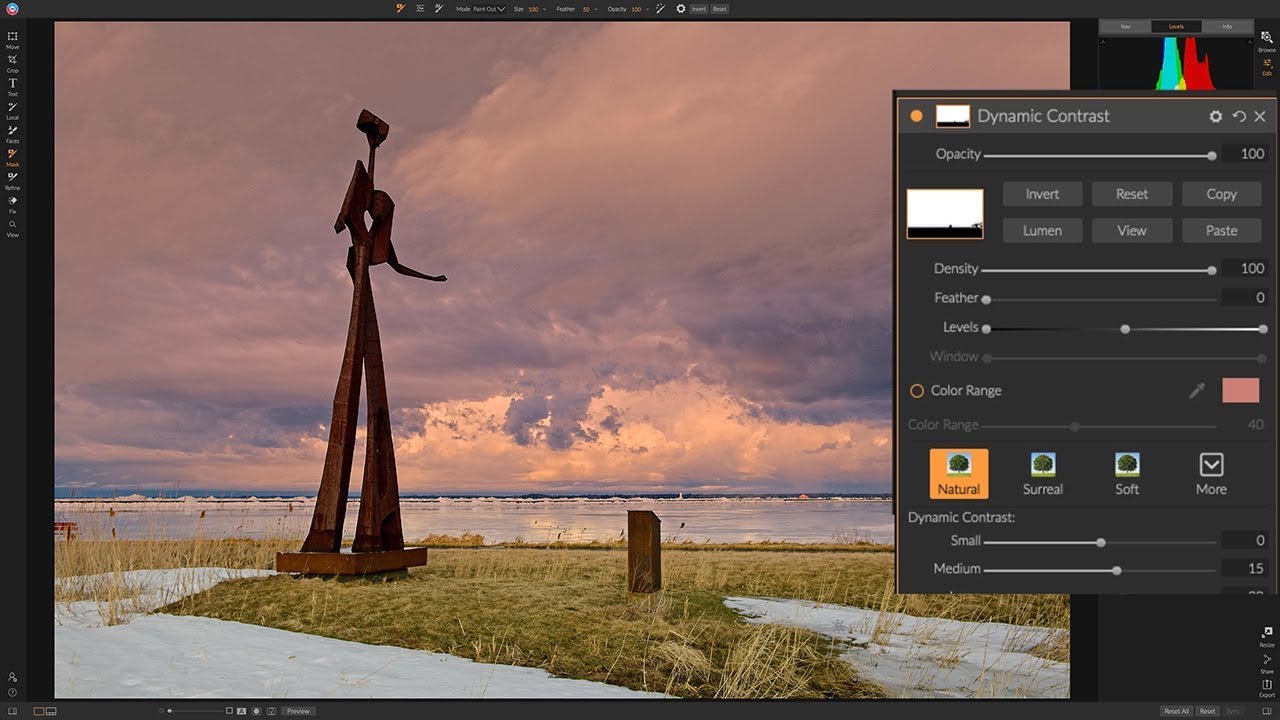Choose the AI quick mask tool in the options bar
This screenshot has height=720, width=1280.
click(439, 8)
